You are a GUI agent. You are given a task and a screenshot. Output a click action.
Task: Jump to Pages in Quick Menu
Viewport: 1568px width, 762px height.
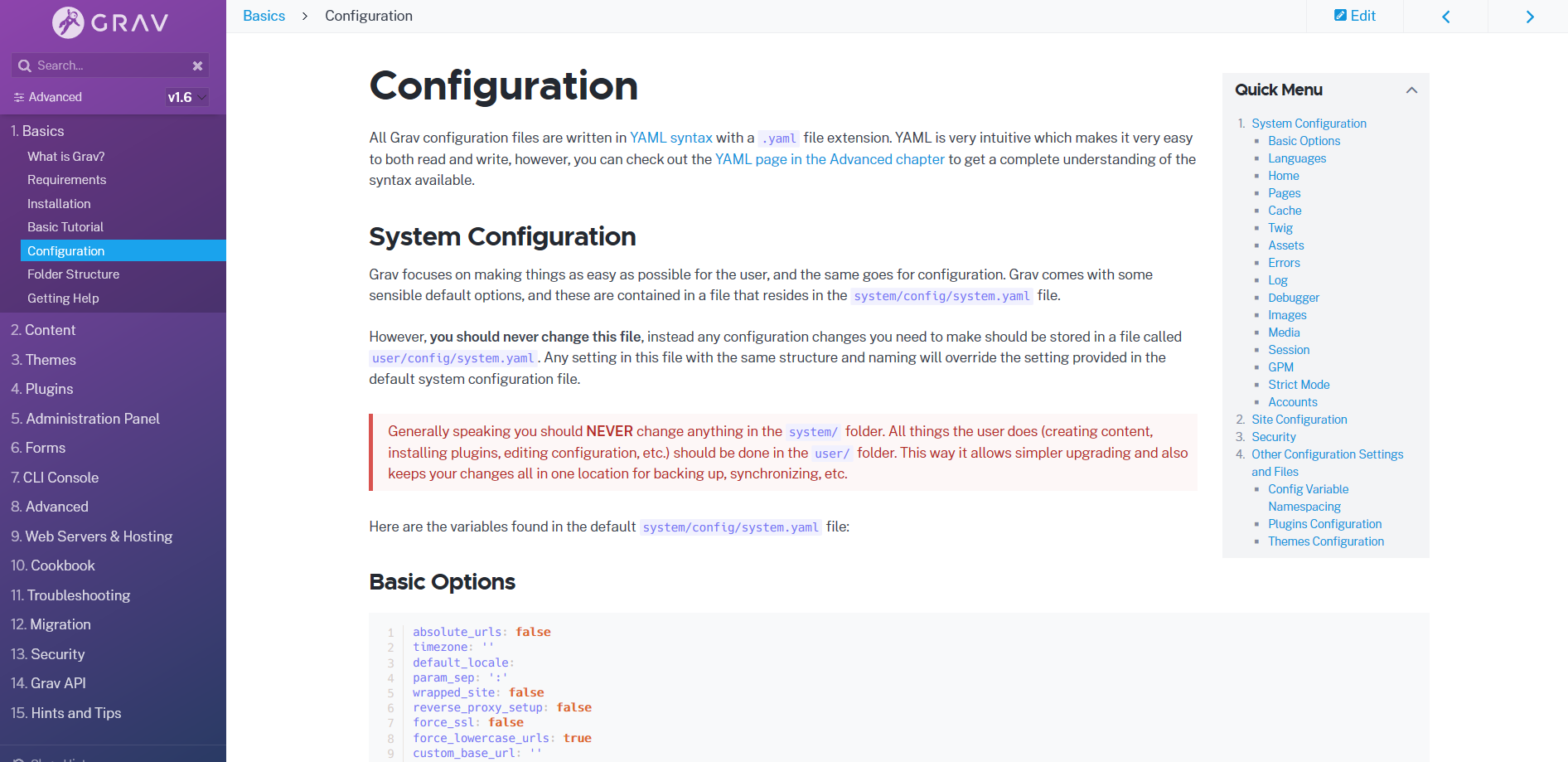1285,193
